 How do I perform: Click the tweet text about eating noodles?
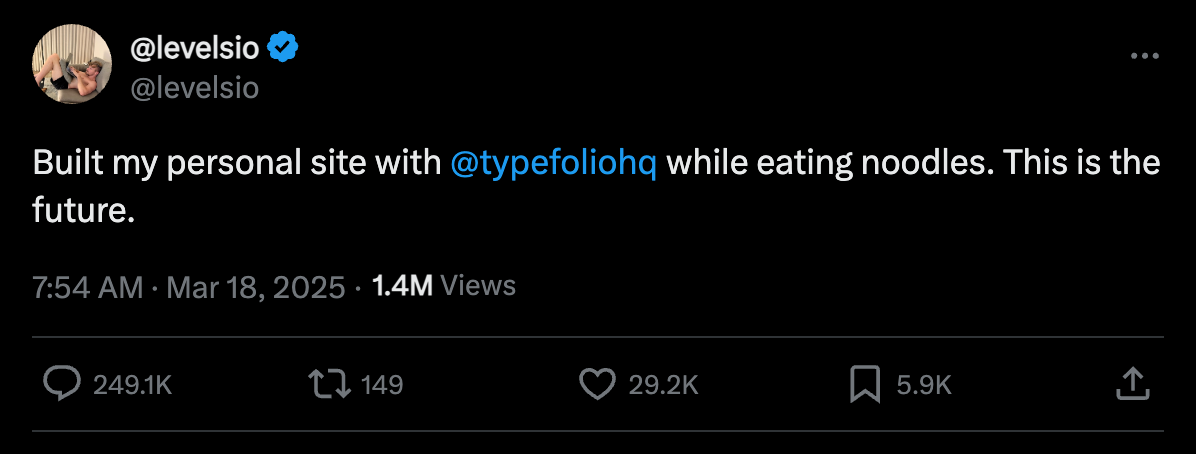click(596, 187)
